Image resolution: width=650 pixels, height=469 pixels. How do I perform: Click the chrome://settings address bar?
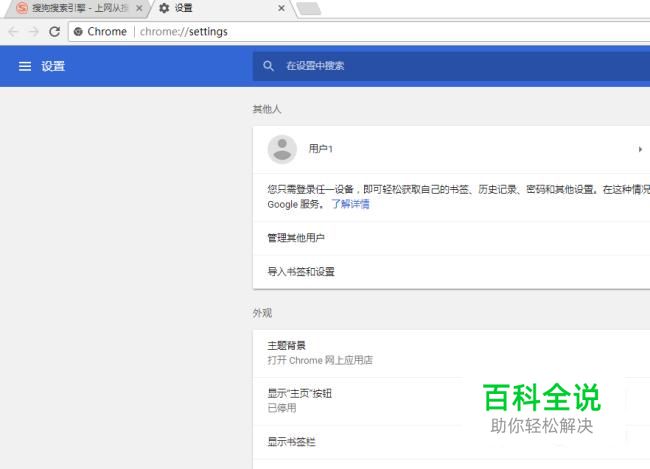tap(359, 32)
